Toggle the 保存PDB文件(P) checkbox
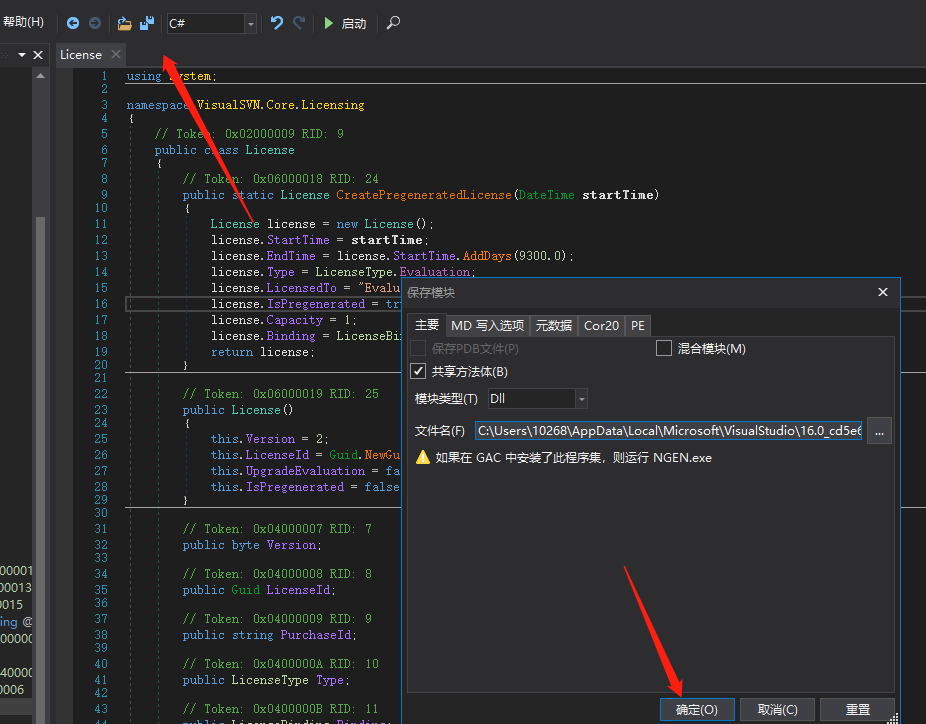 coord(418,348)
